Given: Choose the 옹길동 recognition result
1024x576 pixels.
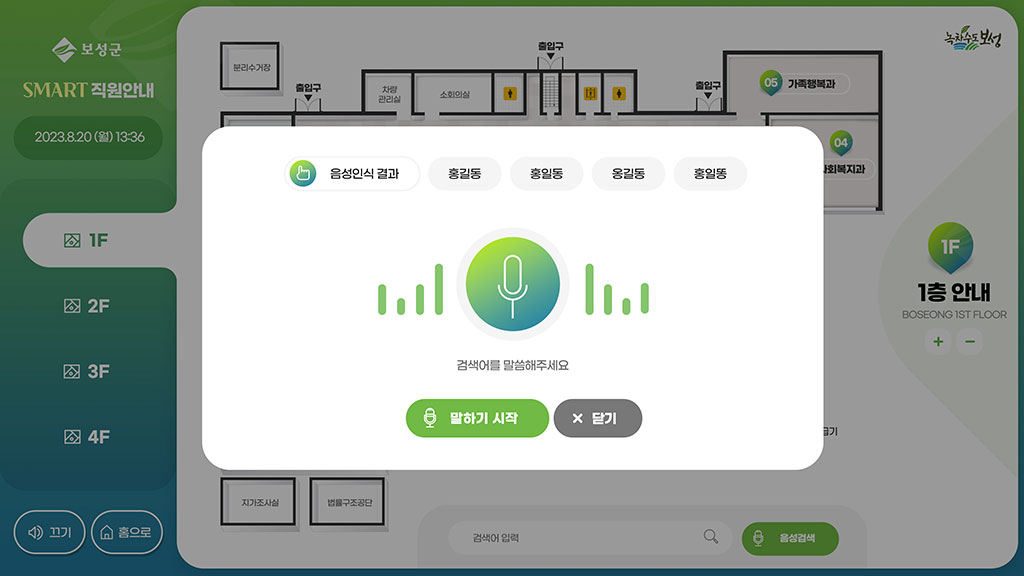Looking at the screenshot, I should pos(628,174).
